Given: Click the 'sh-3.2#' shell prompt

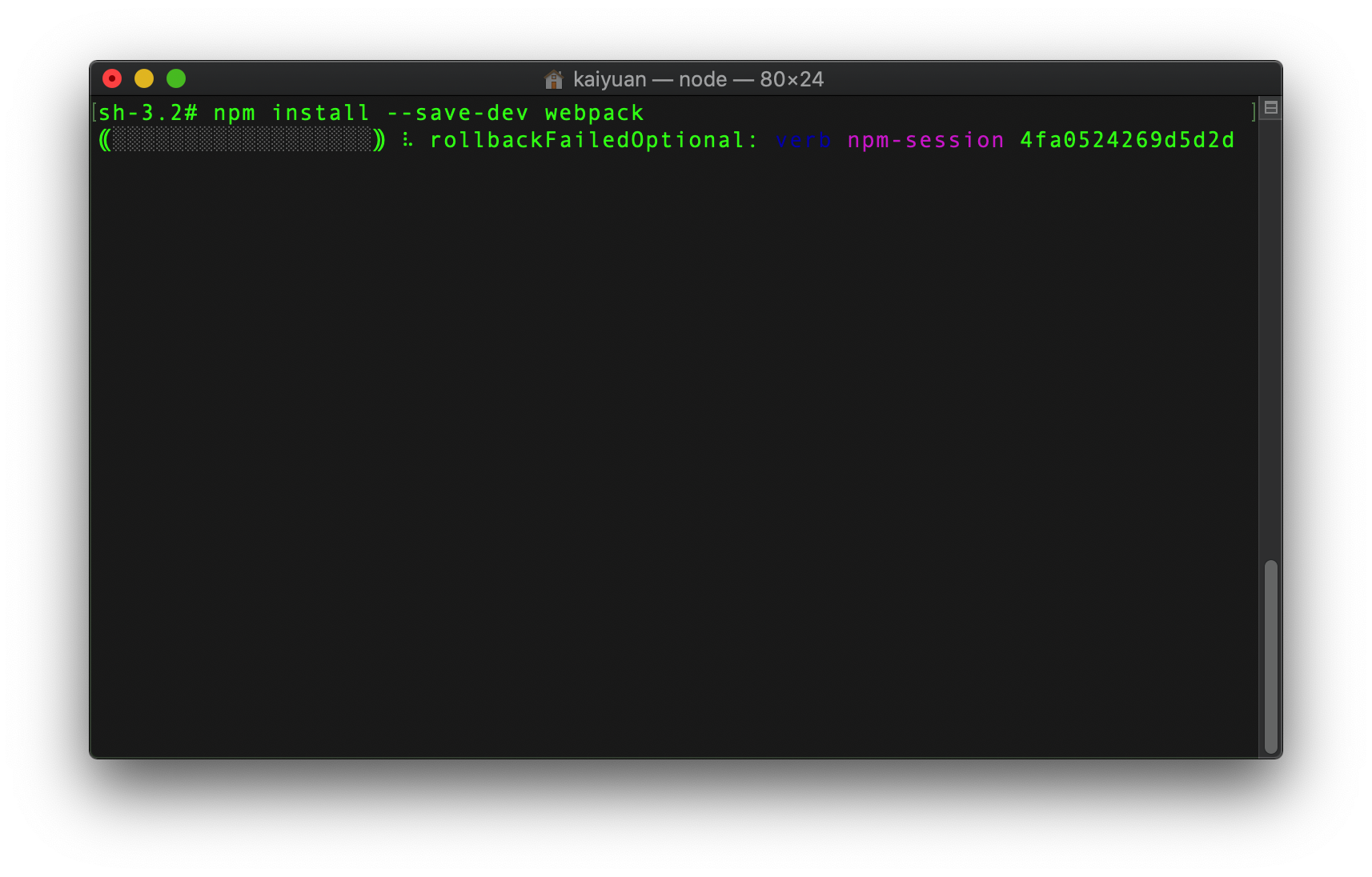Looking at the screenshot, I should click(x=148, y=113).
